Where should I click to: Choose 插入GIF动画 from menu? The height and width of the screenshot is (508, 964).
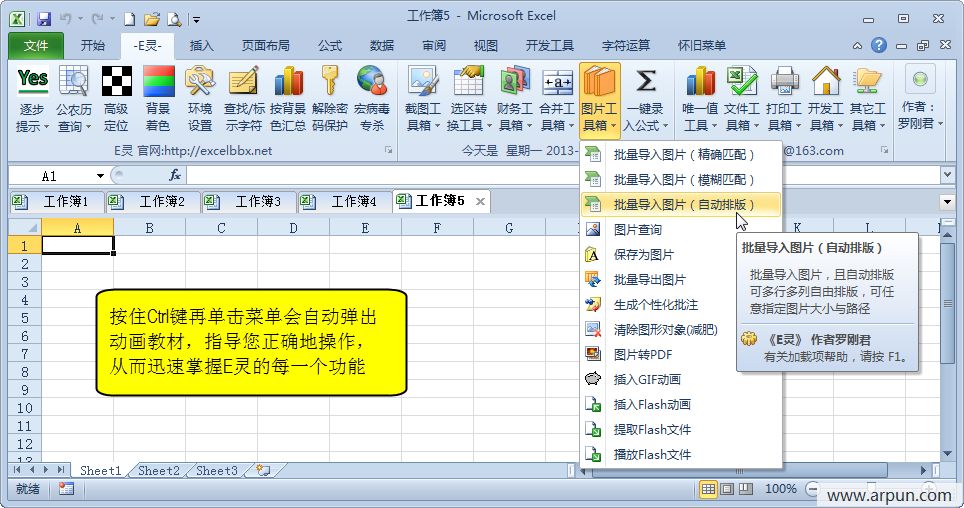coord(681,379)
